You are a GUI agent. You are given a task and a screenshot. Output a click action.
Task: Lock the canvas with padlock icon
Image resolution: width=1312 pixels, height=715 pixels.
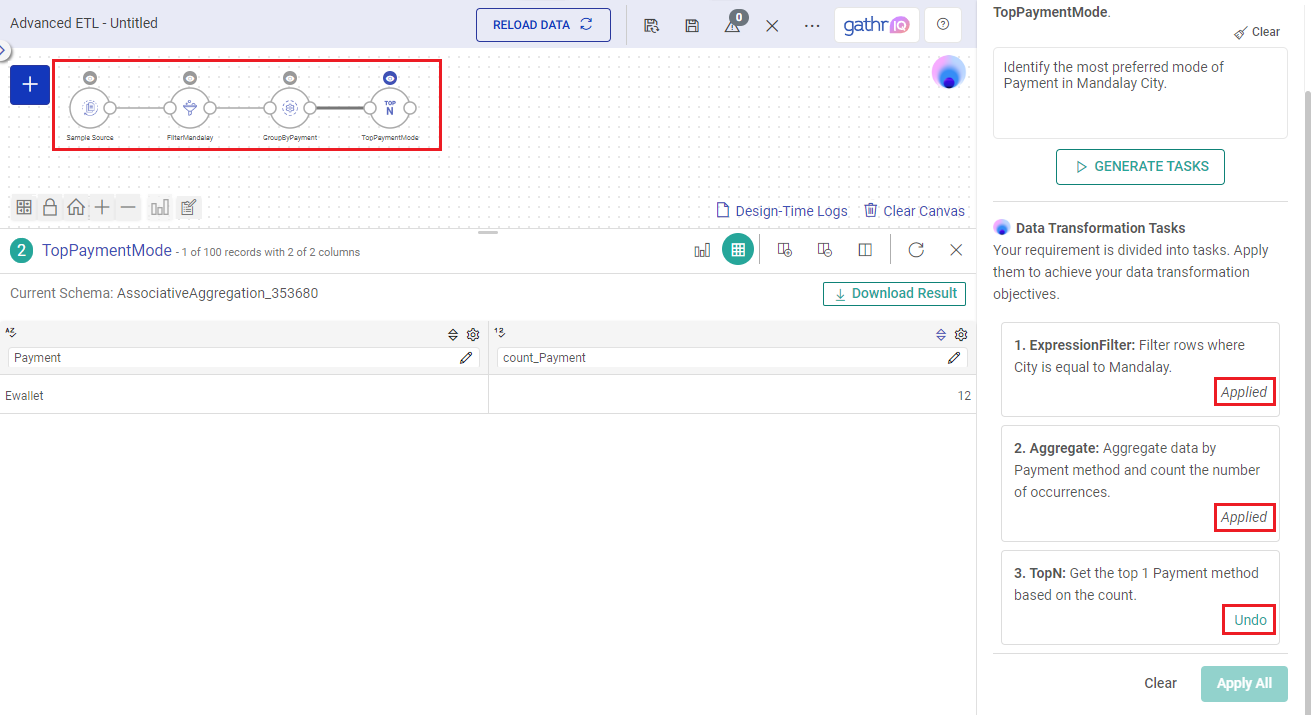(50, 207)
